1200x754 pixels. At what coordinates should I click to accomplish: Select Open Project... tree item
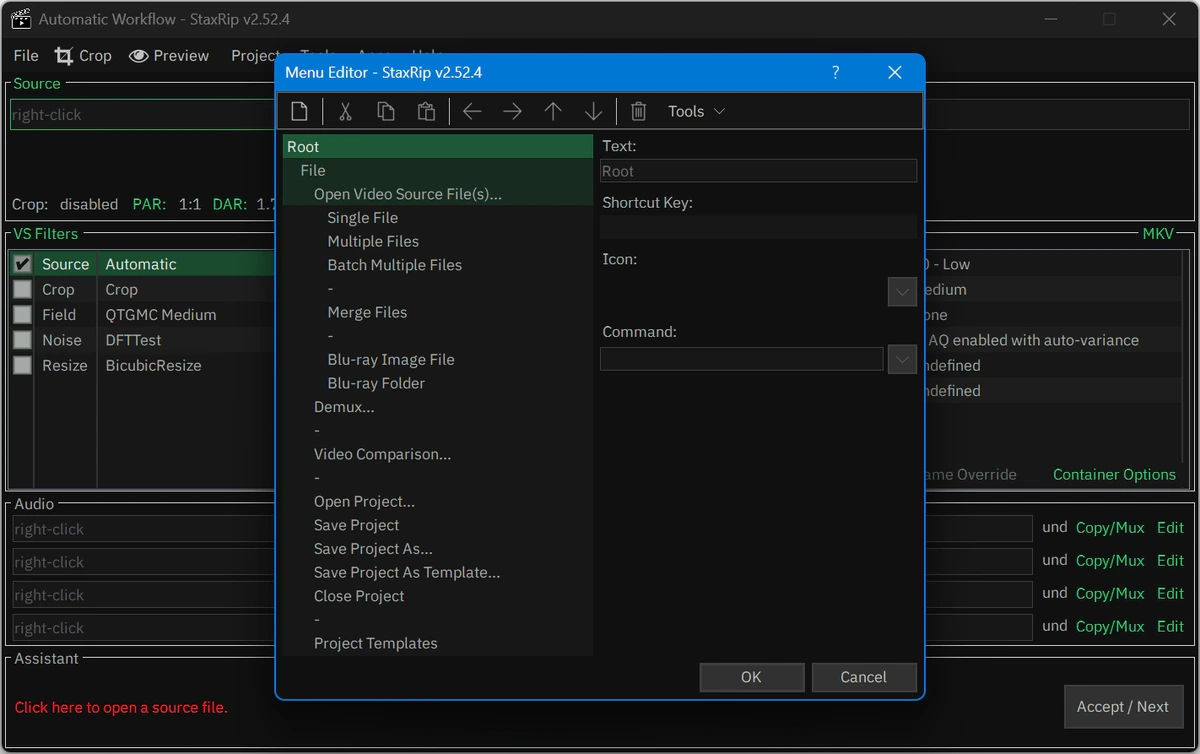[364, 501]
